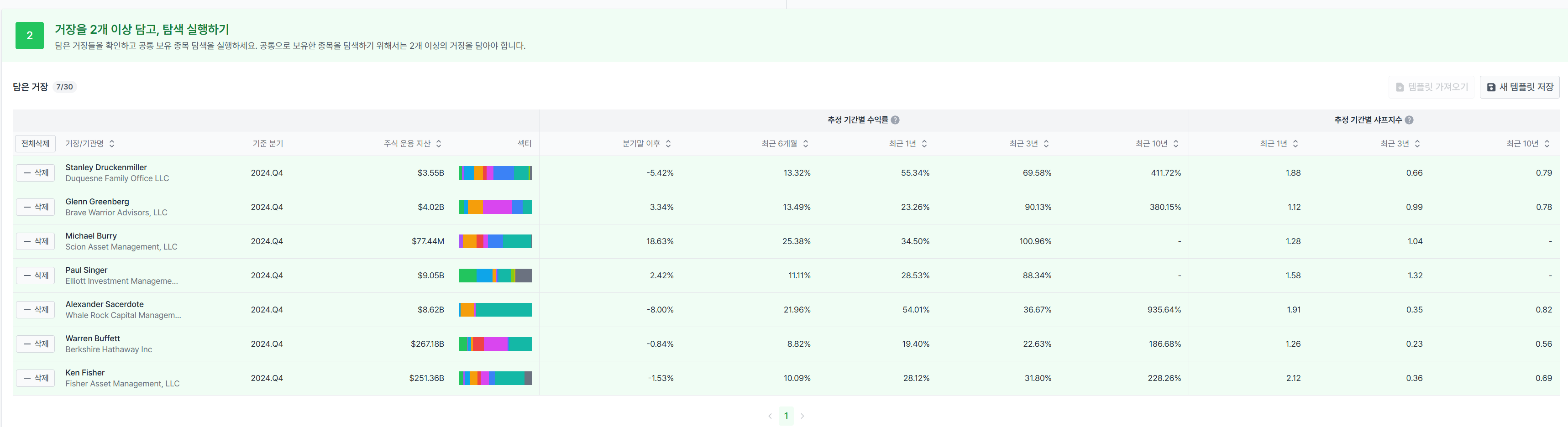Click Stanley Druckenmiller name
Screen dimensions: 1568x427
[x=106, y=168]
